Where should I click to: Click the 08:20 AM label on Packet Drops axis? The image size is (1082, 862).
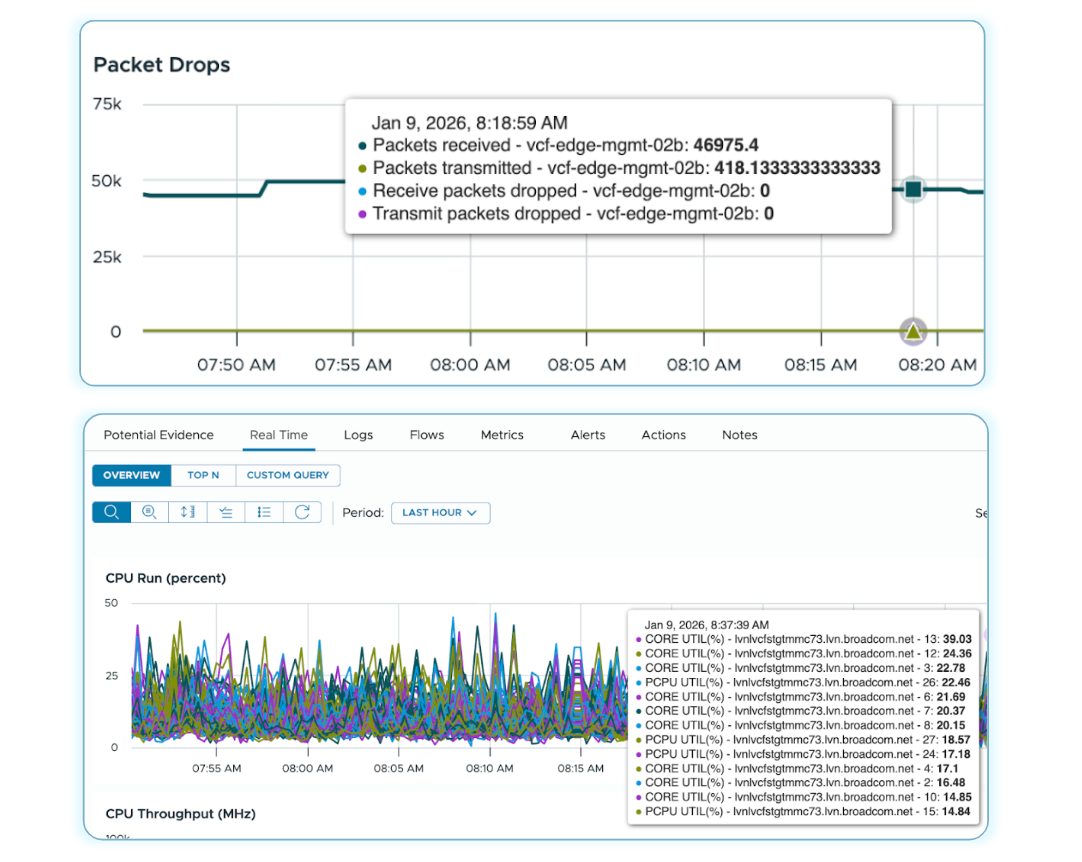tap(937, 364)
